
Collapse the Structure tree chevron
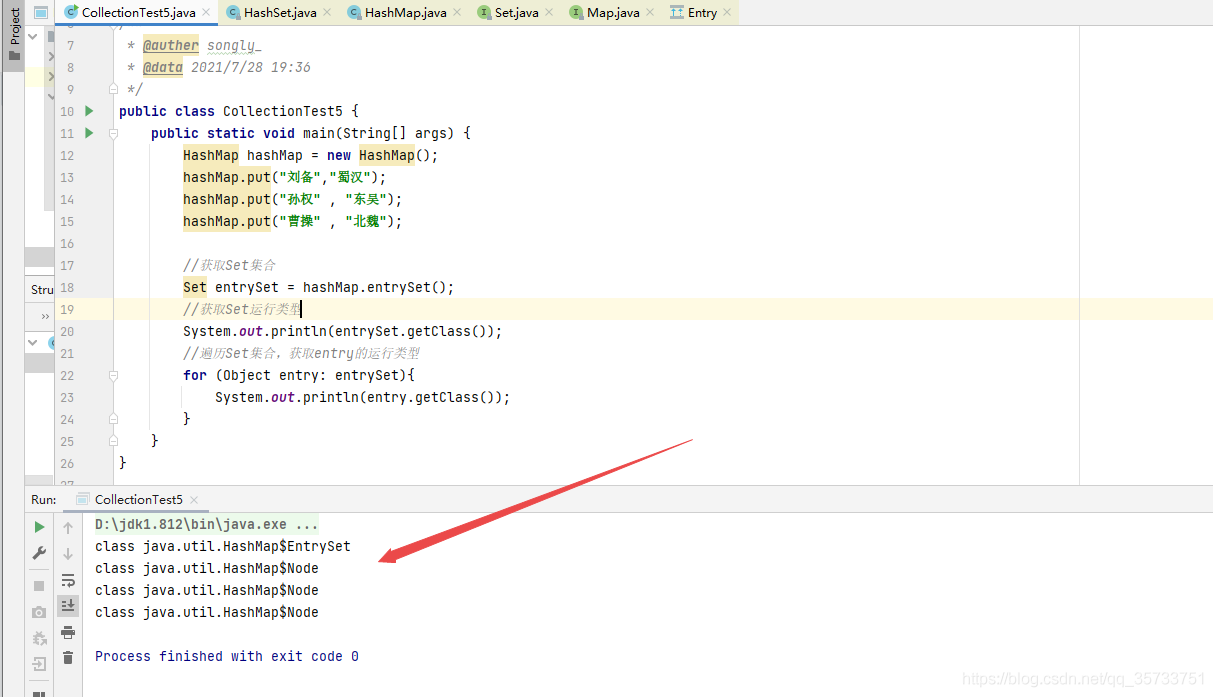click(33, 342)
